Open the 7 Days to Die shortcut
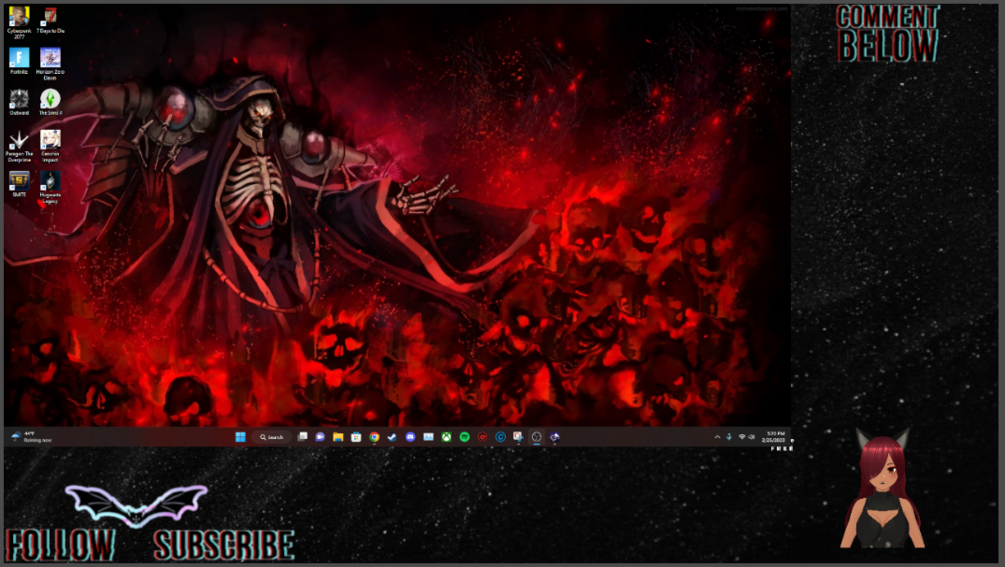Image resolution: width=1005 pixels, height=567 pixels. (x=50, y=21)
